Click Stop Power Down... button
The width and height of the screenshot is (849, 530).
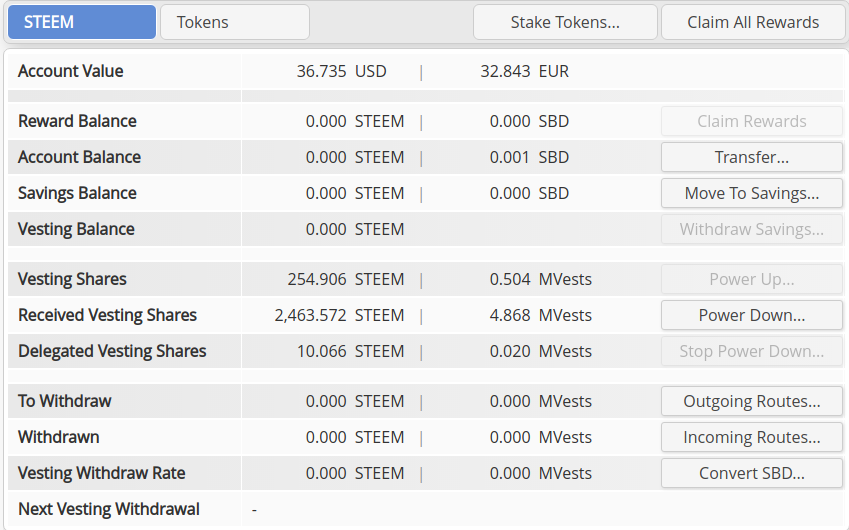752,351
